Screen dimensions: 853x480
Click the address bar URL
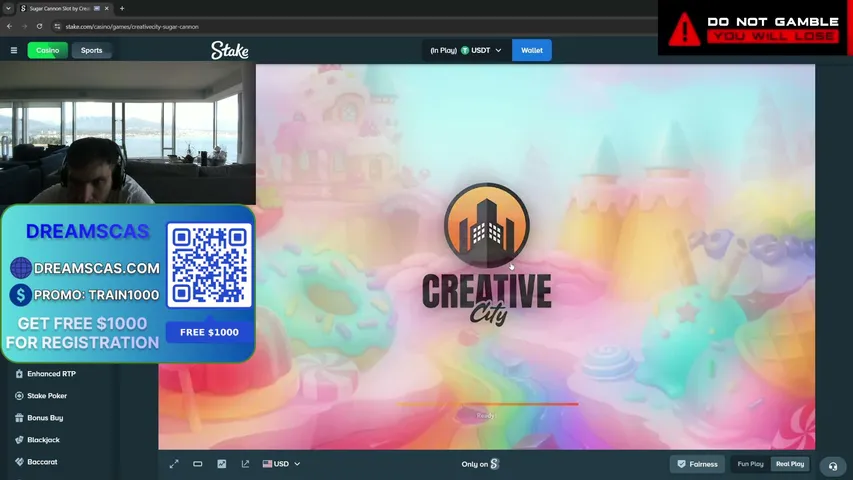coord(132,27)
